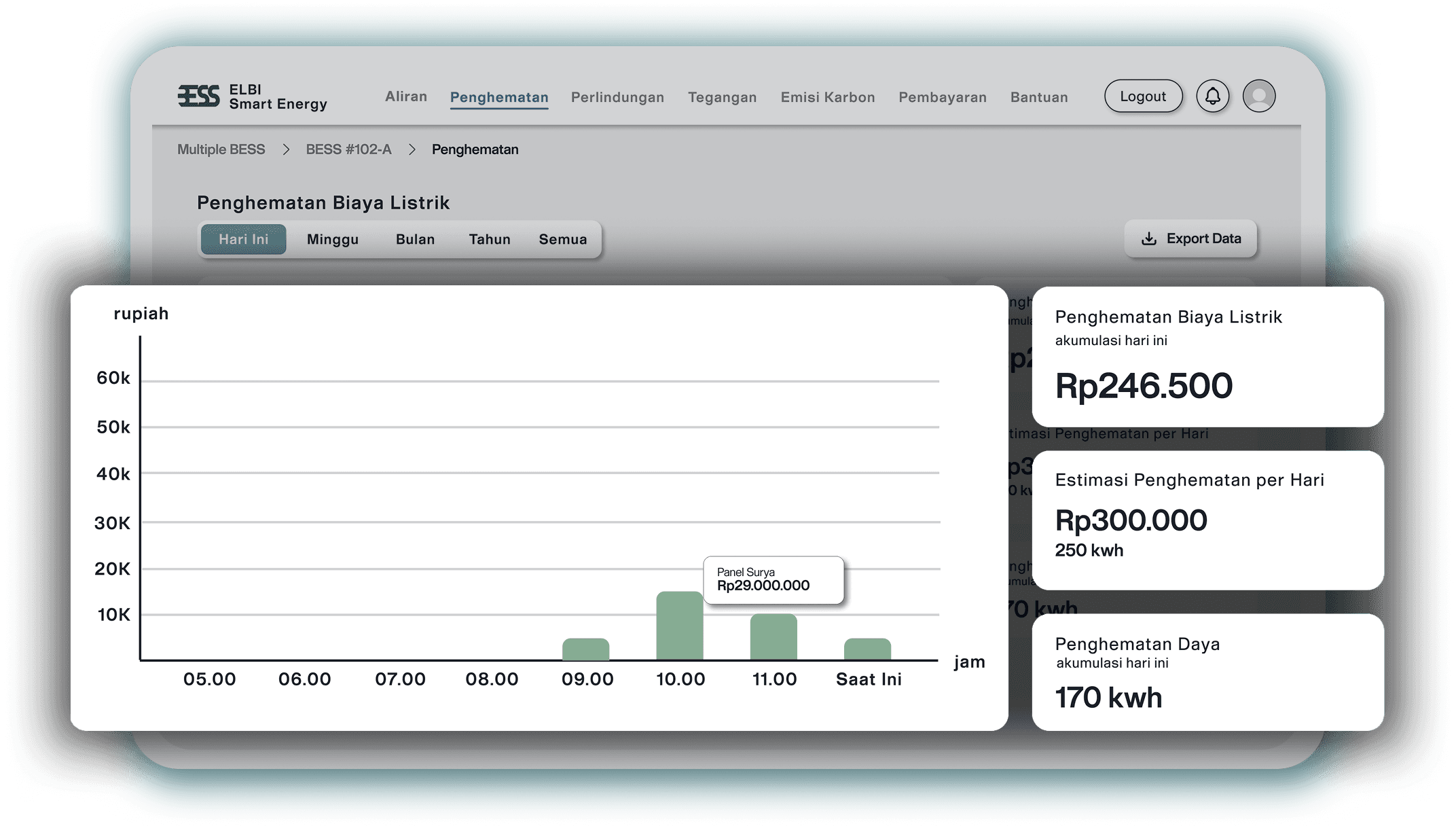Viewport: 1456px width, 826px height.
Task: Click the Panel Surya tooltip
Action: (x=773, y=580)
